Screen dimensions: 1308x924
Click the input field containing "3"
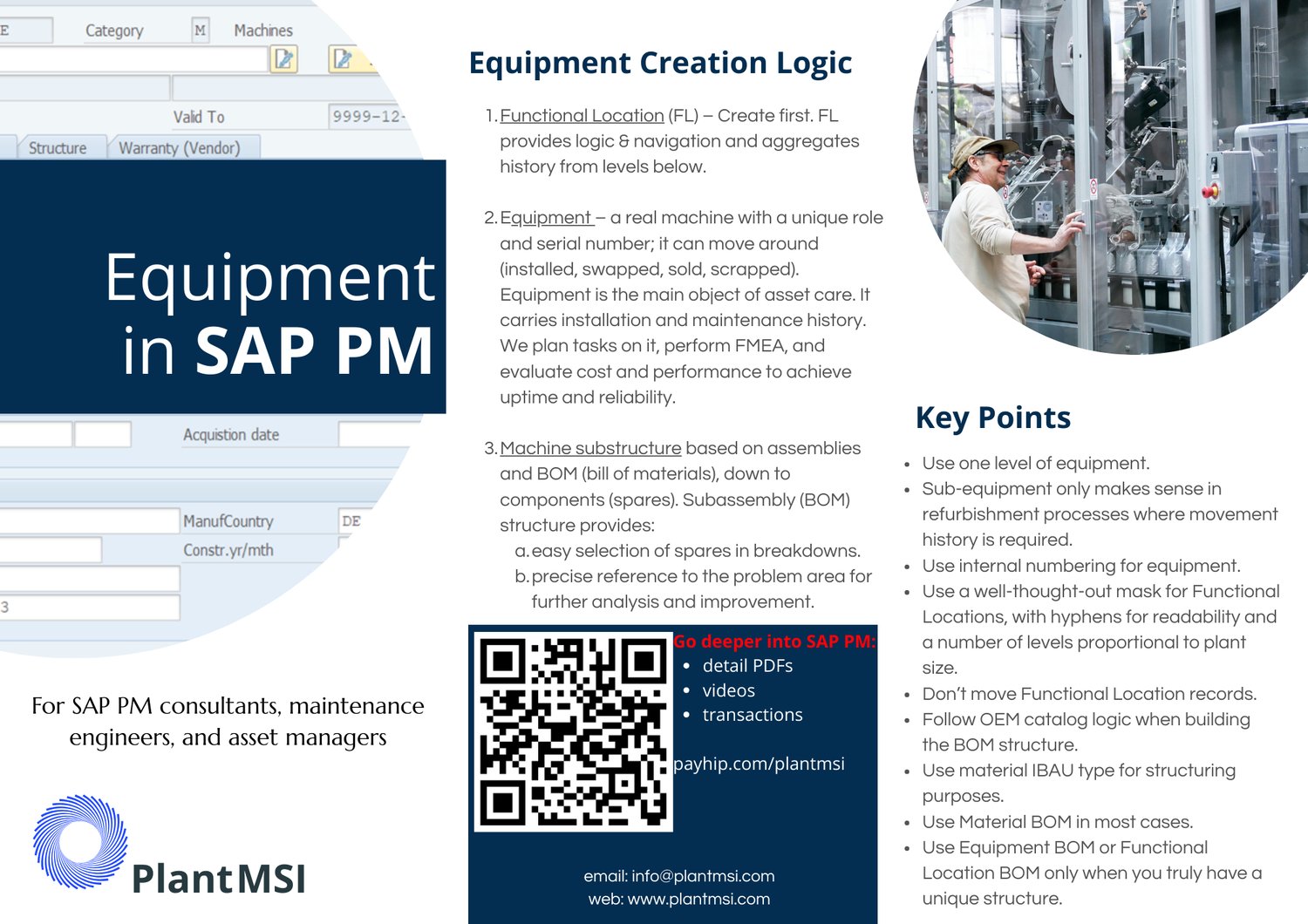pyautogui.click(x=90, y=607)
